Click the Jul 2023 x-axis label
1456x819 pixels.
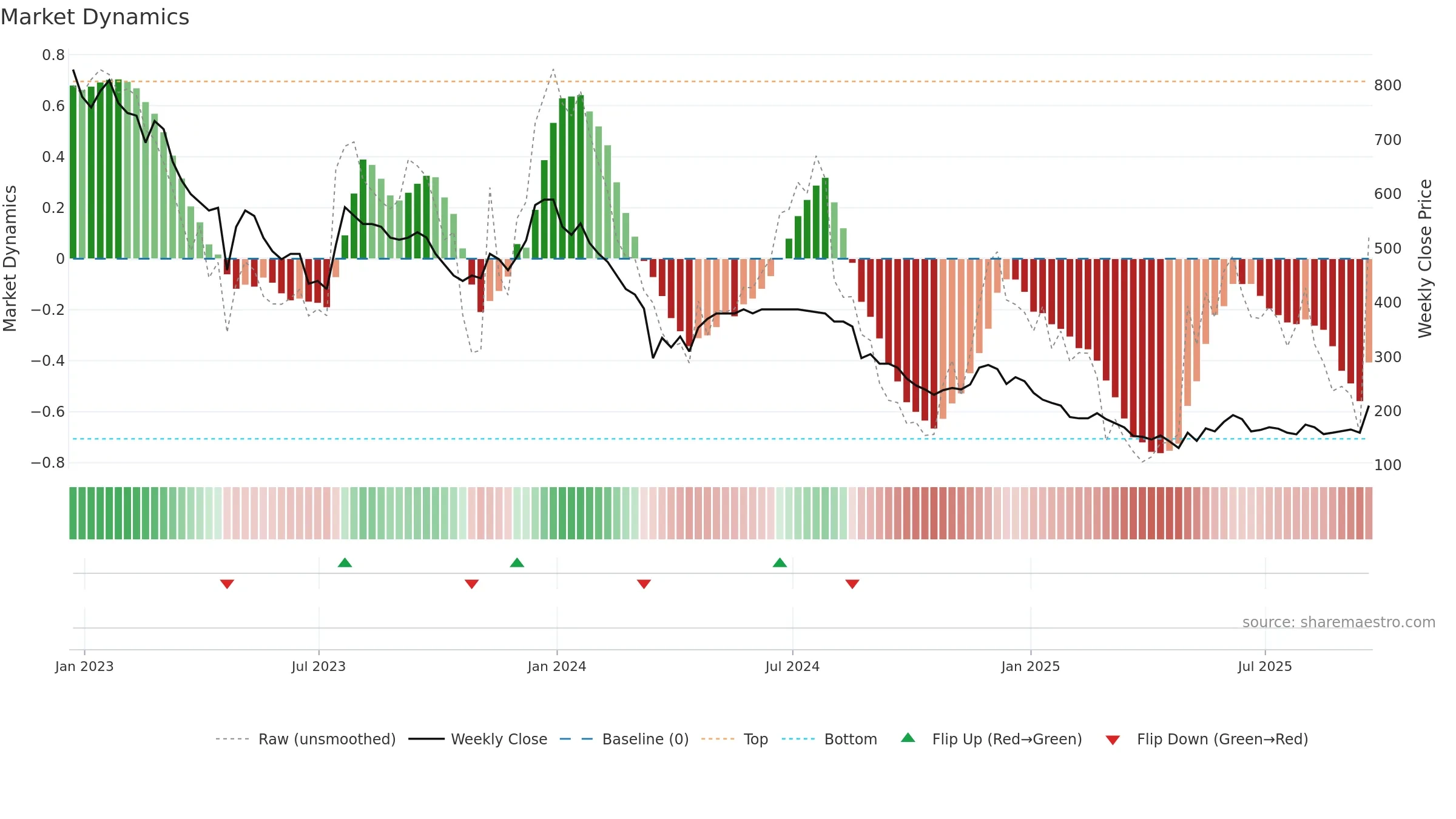pyautogui.click(x=318, y=666)
